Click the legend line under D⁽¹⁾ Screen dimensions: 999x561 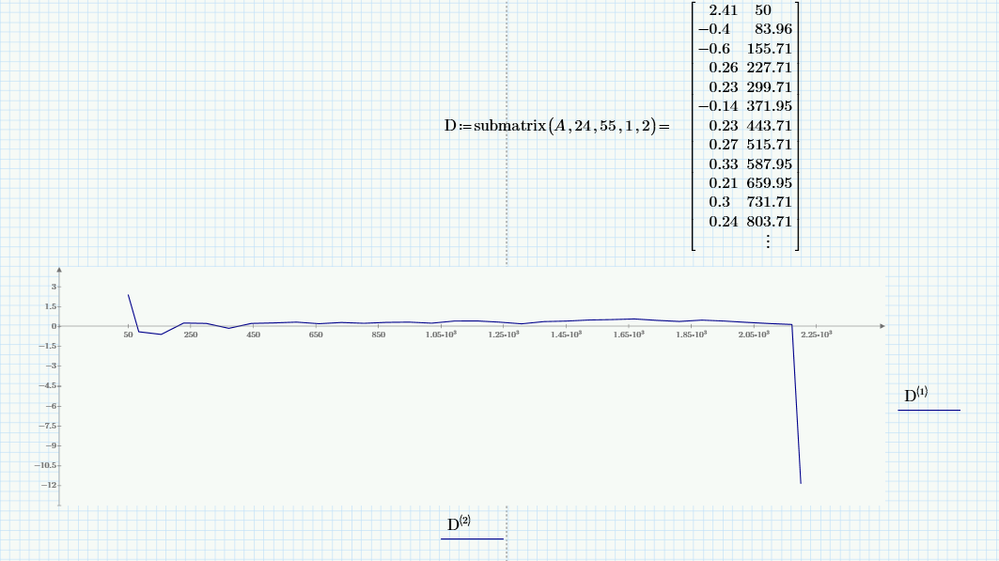(x=929, y=410)
